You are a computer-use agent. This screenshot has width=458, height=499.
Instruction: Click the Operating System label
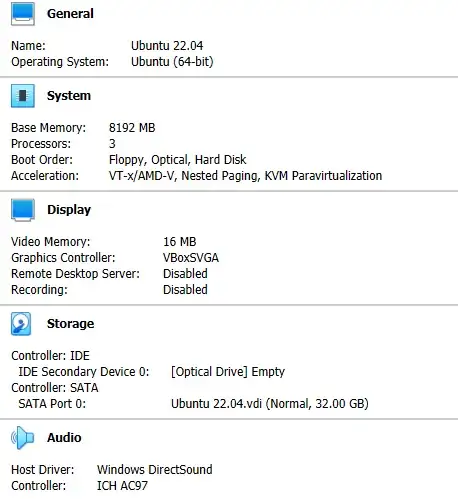tap(60, 62)
